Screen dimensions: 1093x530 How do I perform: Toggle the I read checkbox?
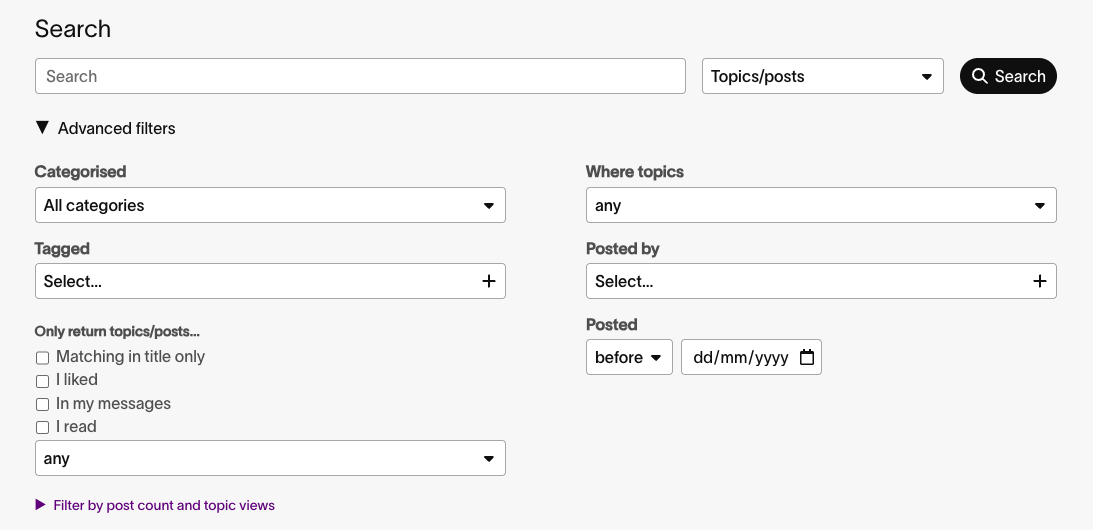(x=43, y=427)
